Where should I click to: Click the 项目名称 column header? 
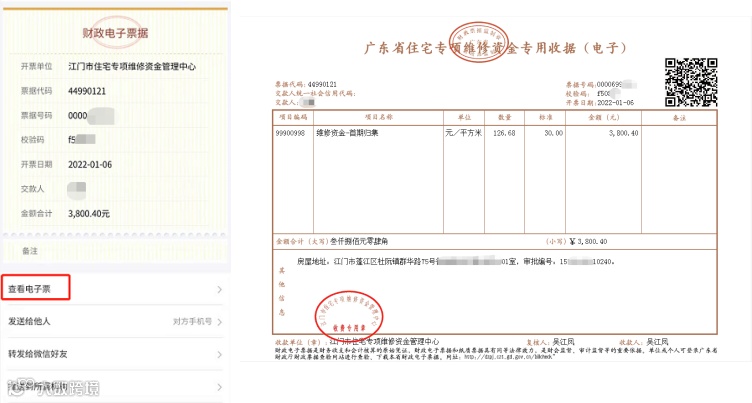click(x=378, y=117)
